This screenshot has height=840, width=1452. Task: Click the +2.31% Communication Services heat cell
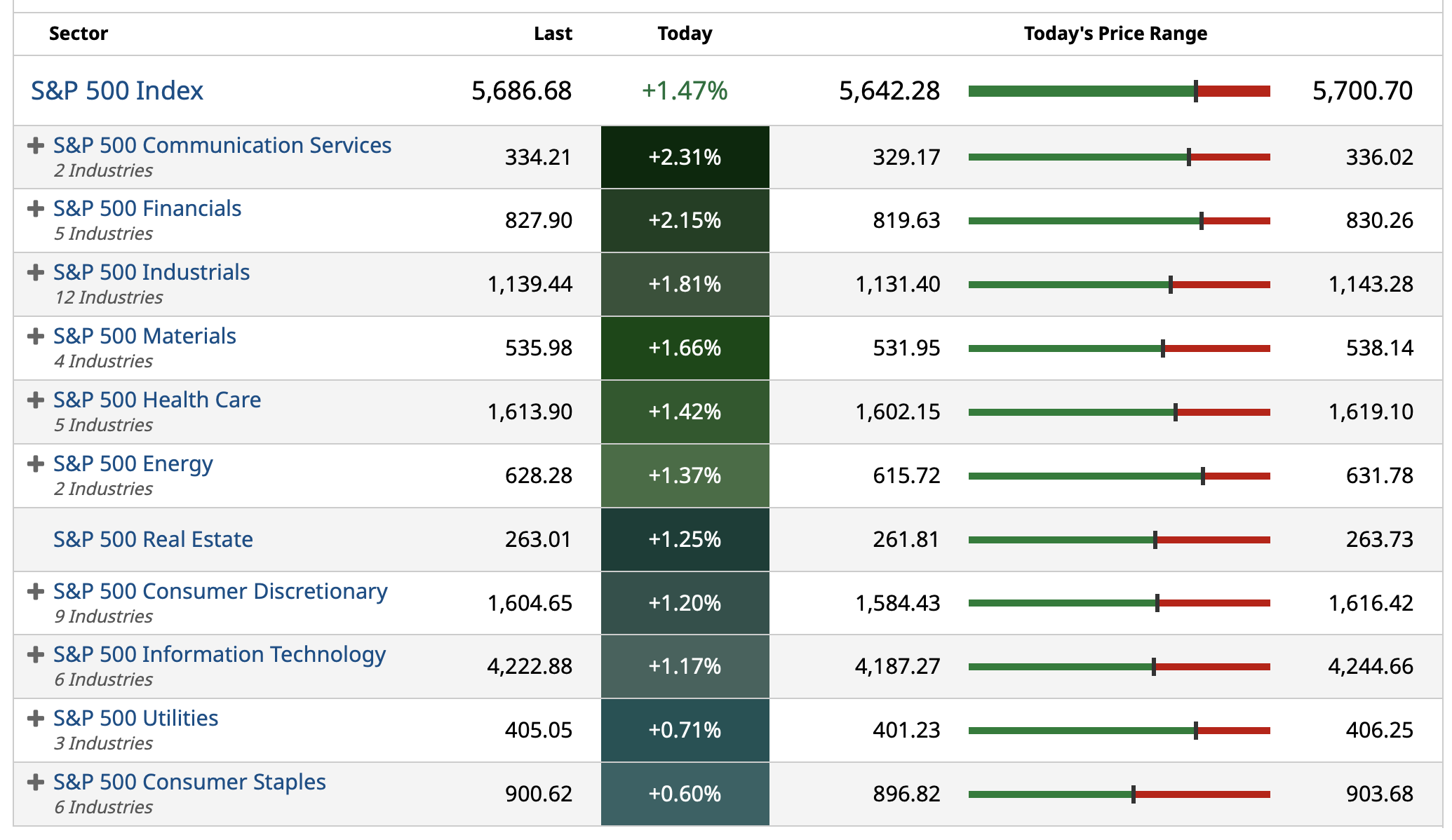click(685, 157)
